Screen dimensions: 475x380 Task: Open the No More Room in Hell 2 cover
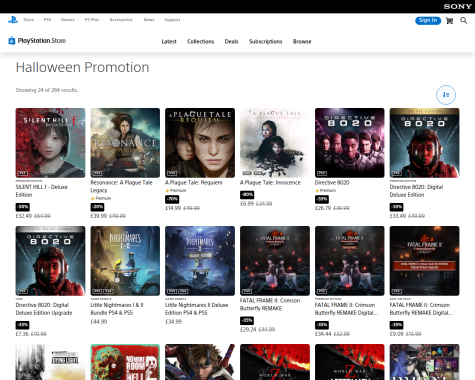(125, 362)
